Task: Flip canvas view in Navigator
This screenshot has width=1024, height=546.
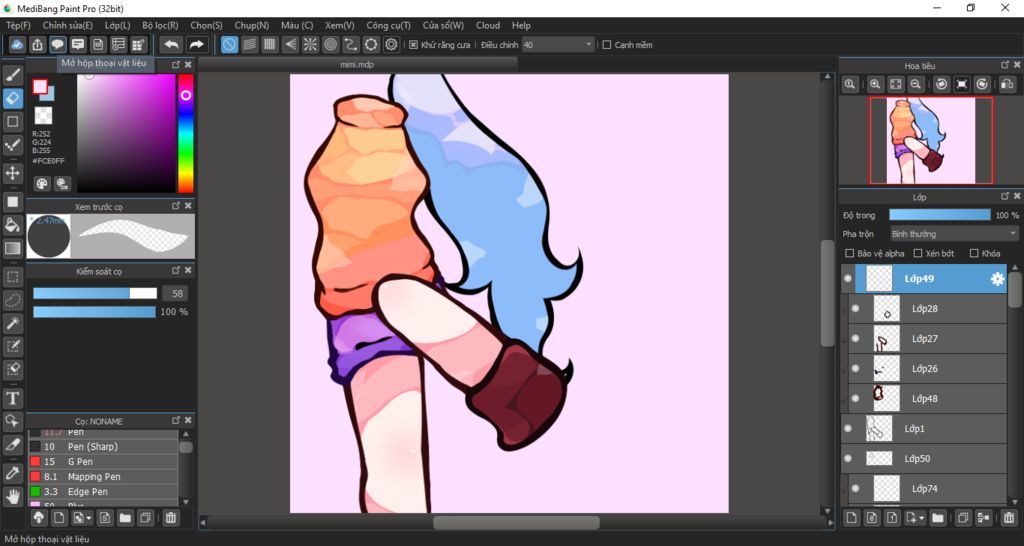Action: (x=1006, y=84)
